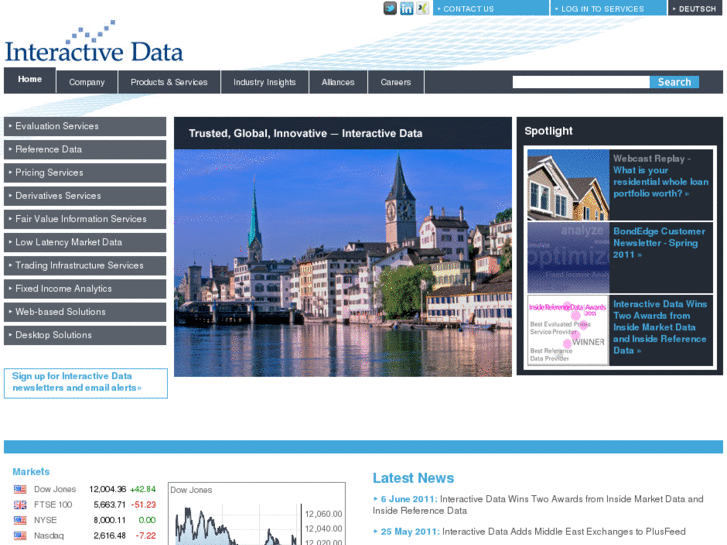Click the Latest News heading
Viewport: 727px width, 545px height.
(x=413, y=478)
